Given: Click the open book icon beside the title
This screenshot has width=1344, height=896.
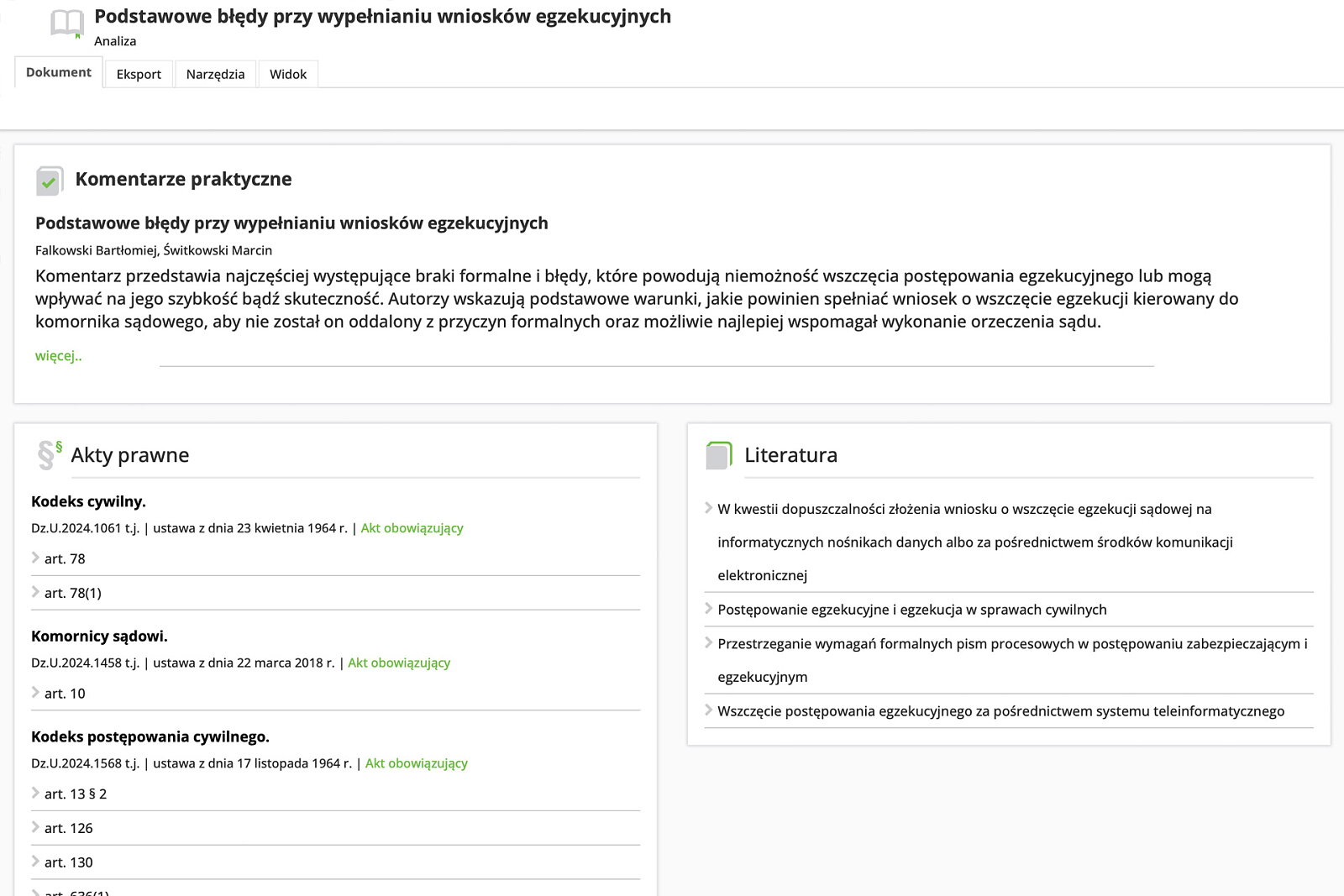Looking at the screenshot, I should coord(66,24).
